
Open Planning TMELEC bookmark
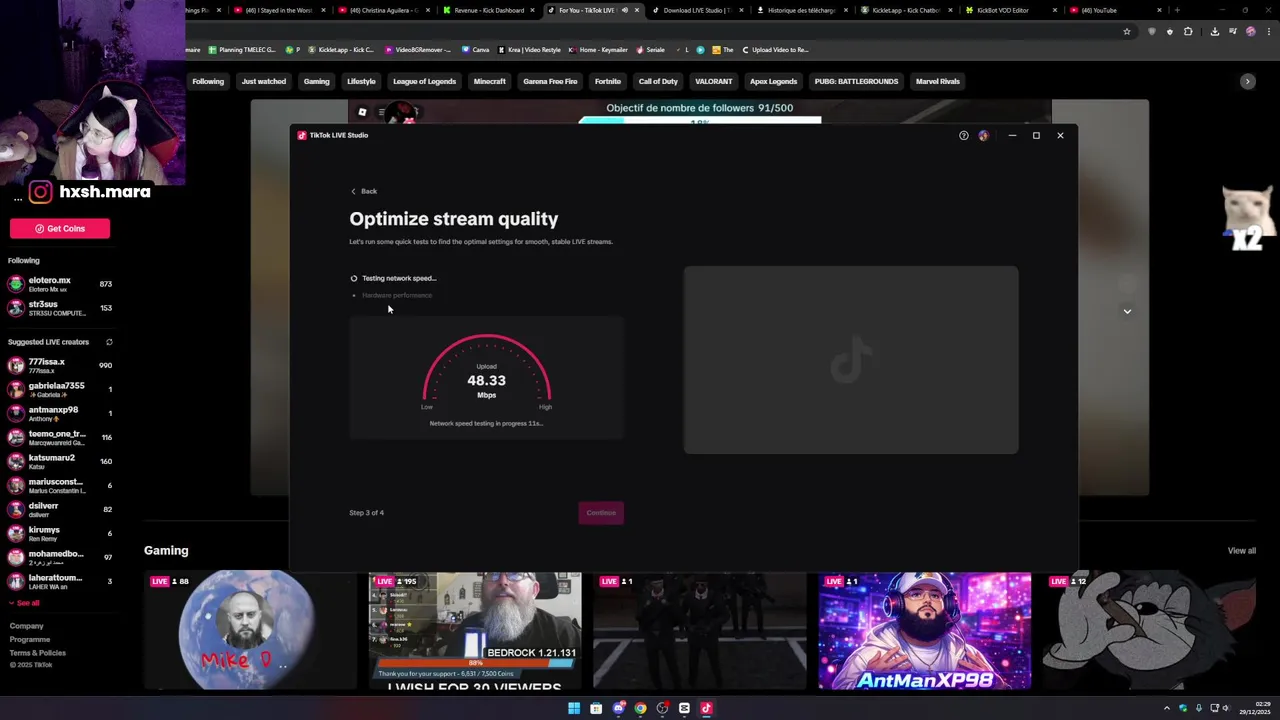(242, 50)
